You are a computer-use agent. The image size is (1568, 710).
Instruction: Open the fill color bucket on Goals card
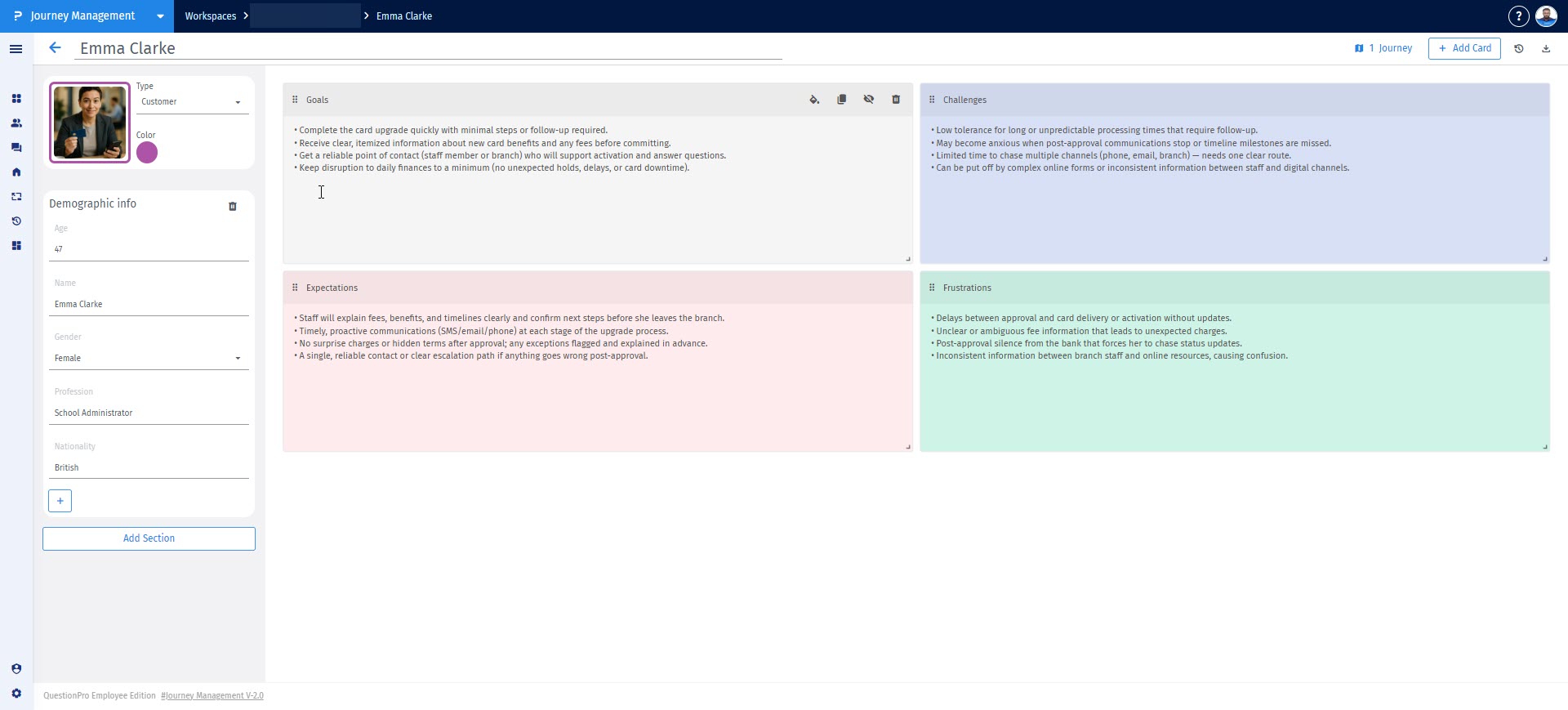814,100
